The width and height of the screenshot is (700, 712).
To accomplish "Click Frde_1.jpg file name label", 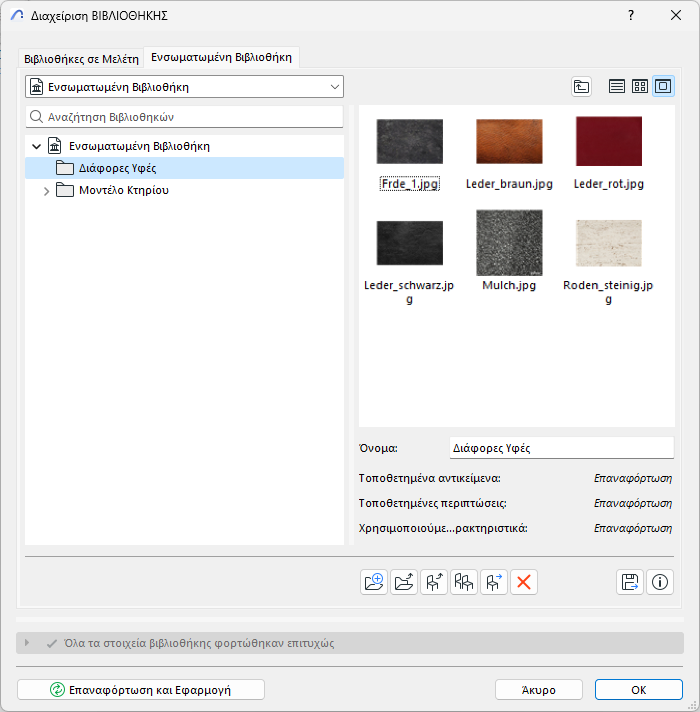I will [x=409, y=184].
